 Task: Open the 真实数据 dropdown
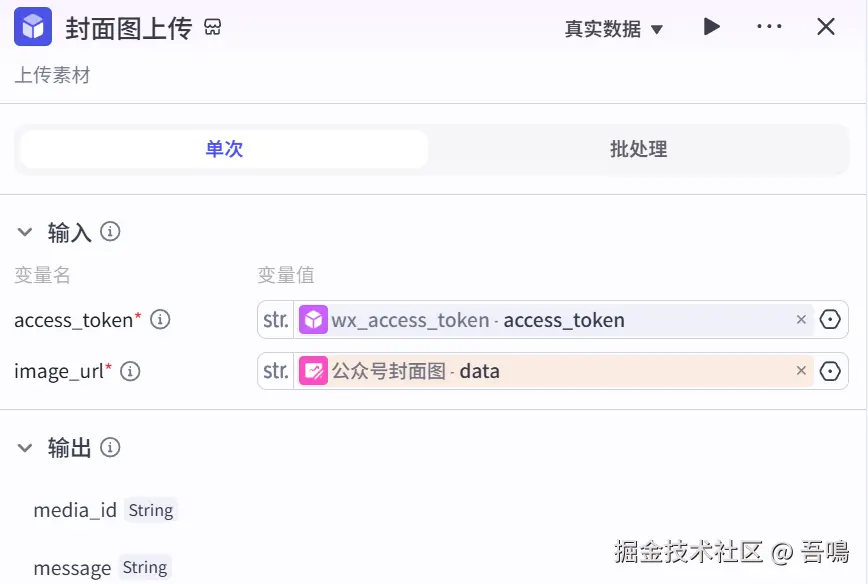click(x=614, y=29)
